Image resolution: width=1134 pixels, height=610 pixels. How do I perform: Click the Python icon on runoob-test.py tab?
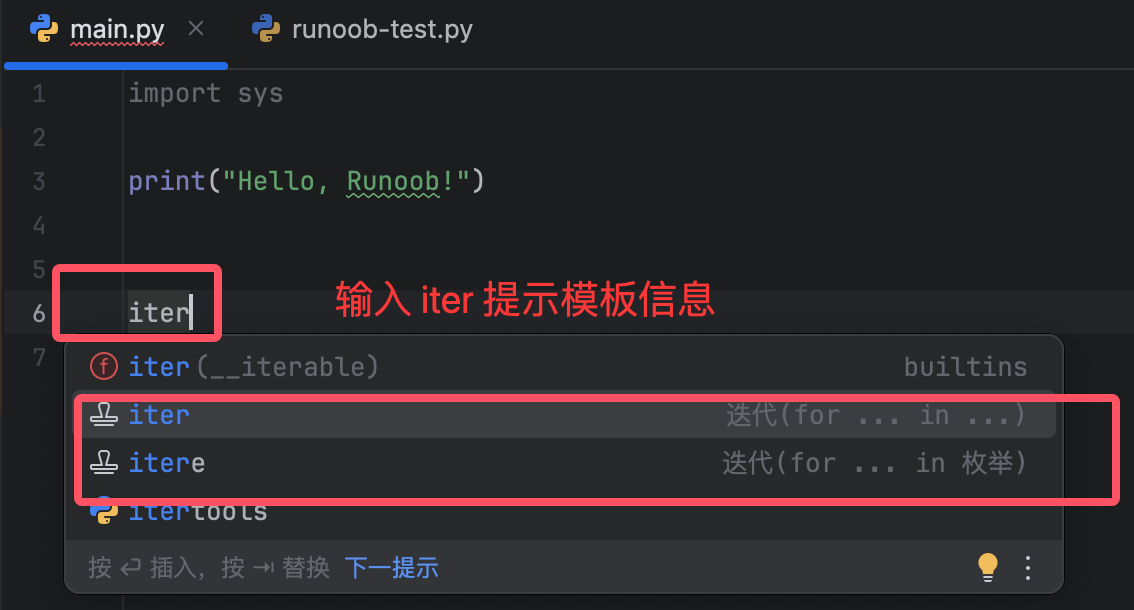coord(266,29)
